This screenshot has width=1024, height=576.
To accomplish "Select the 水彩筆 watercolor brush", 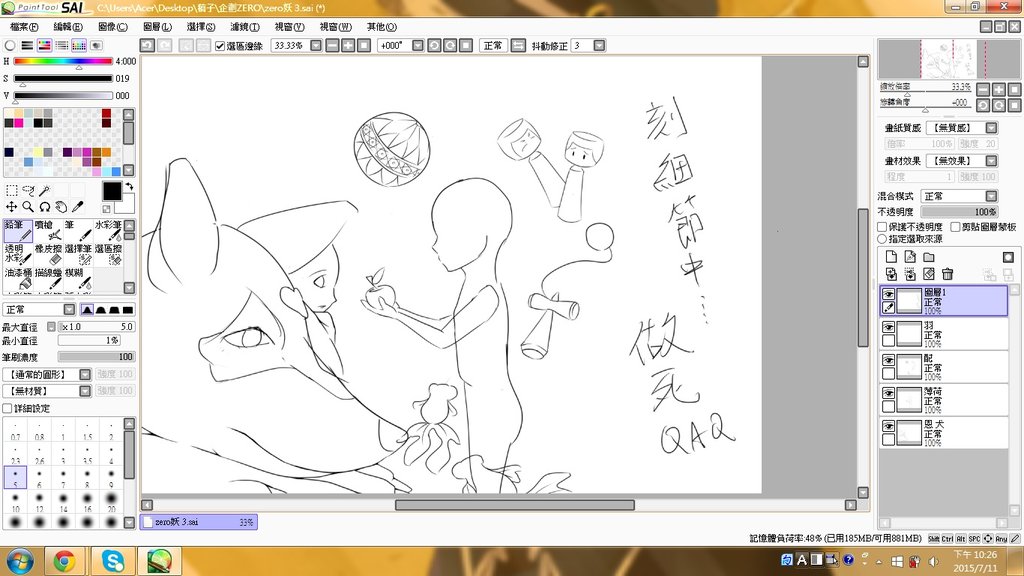I will click(x=108, y=231).
